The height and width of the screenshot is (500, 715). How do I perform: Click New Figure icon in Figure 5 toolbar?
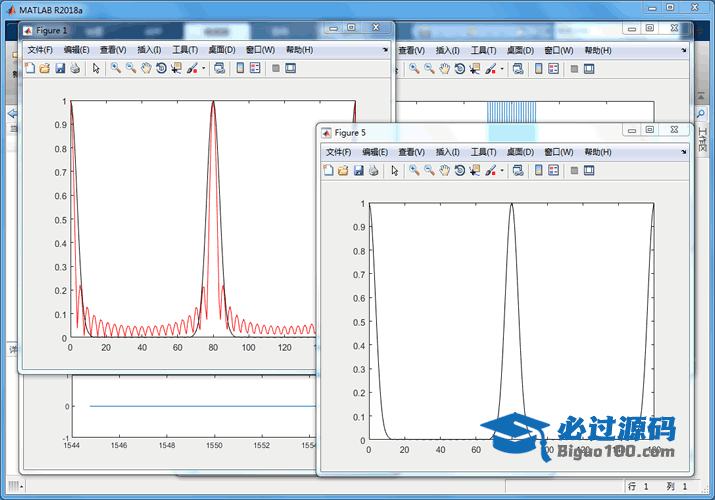[328, 170]
